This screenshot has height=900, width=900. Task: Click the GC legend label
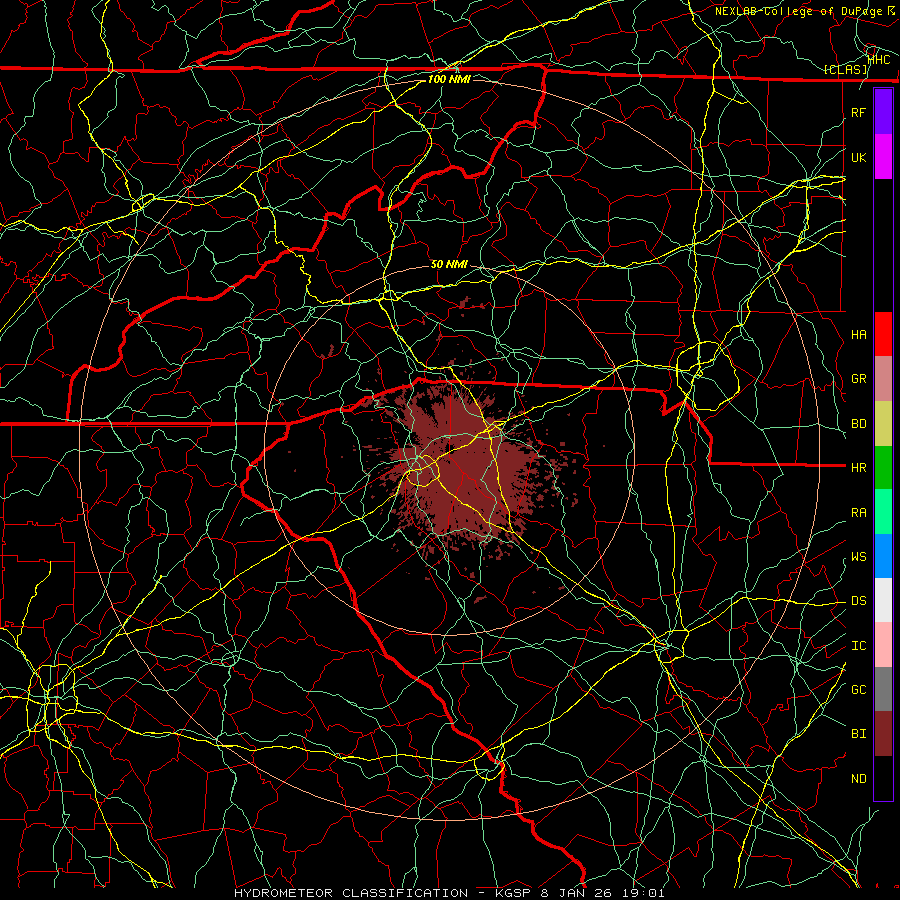(x=858, y=690)
